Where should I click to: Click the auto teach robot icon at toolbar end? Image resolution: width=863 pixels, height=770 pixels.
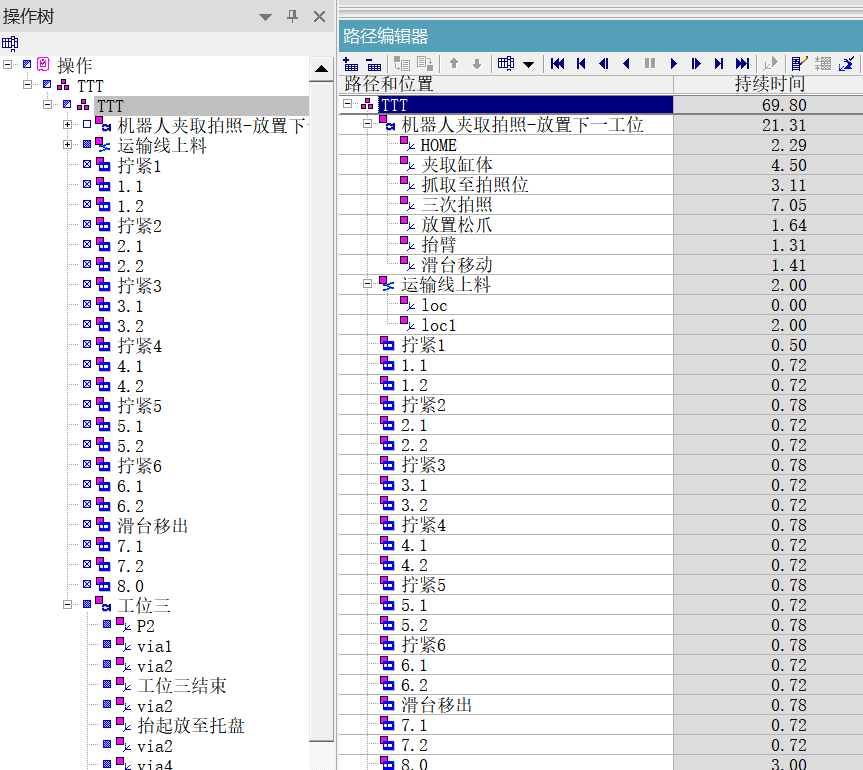click(846, 64)
